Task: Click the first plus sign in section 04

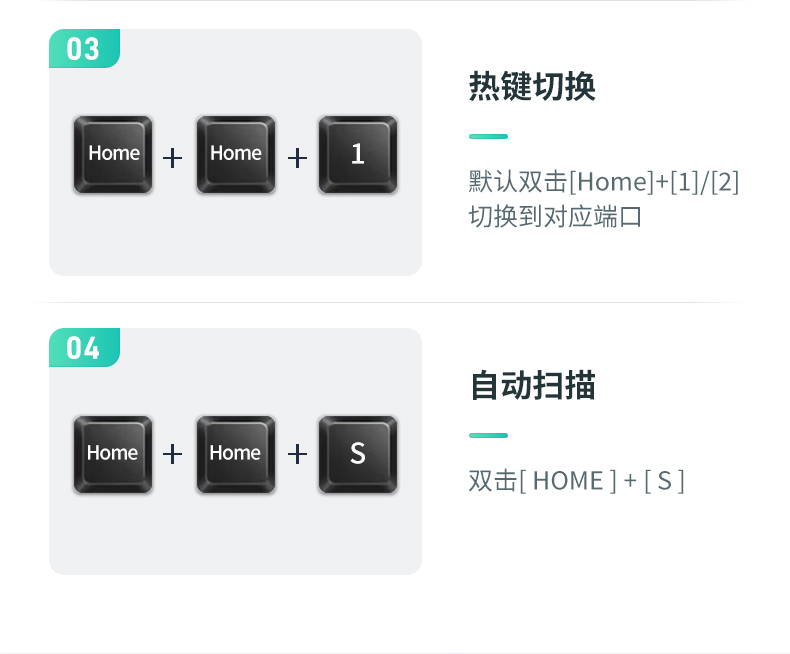Action: point(172,454)
